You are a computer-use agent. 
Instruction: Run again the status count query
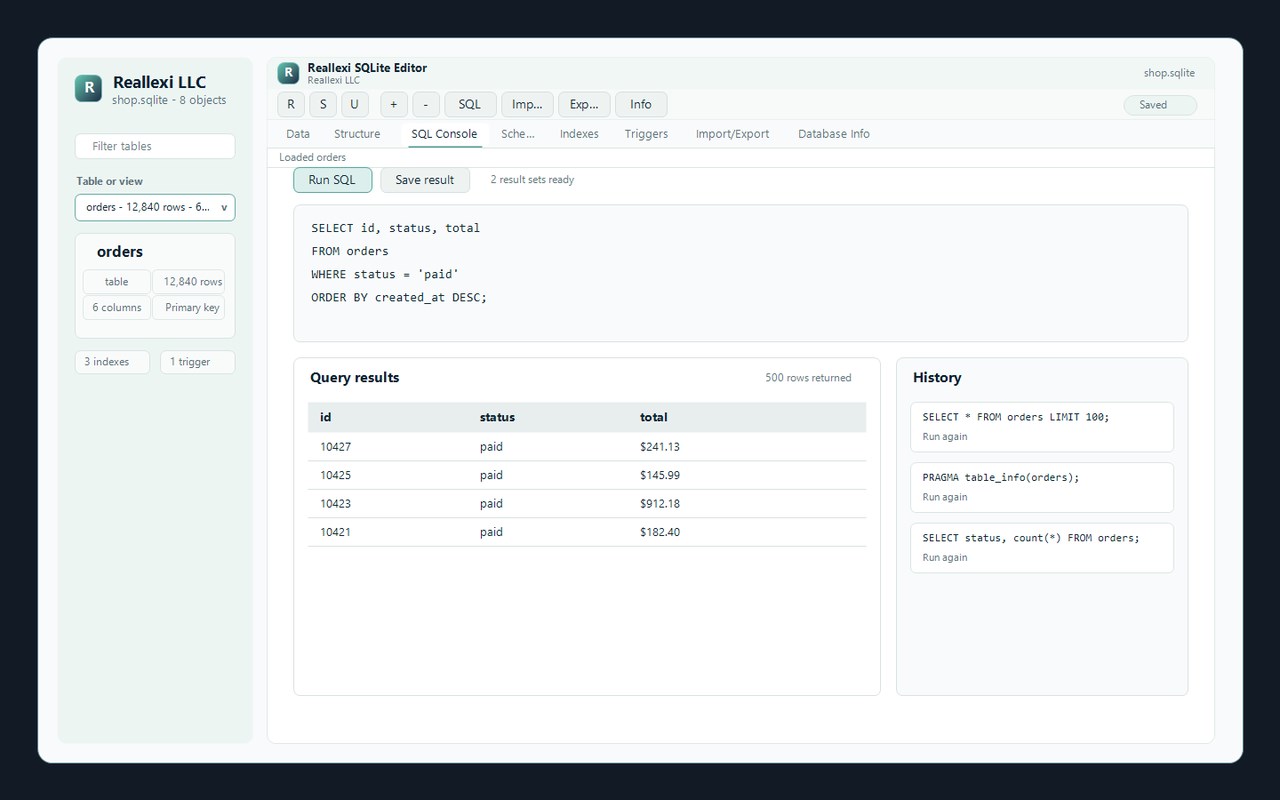click(x=945, y=558)
